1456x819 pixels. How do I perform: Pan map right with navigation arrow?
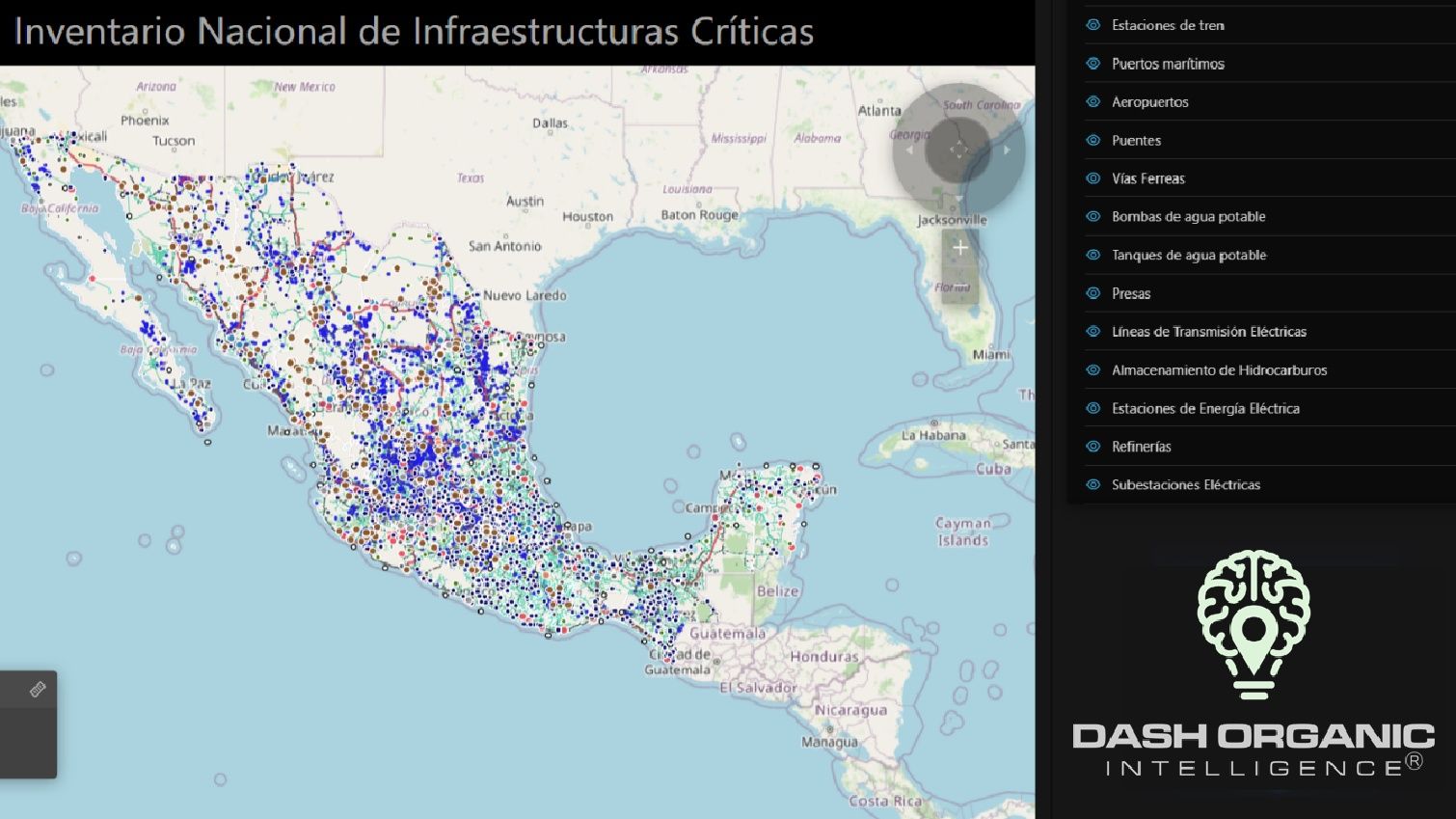[x=1007, y=150]
